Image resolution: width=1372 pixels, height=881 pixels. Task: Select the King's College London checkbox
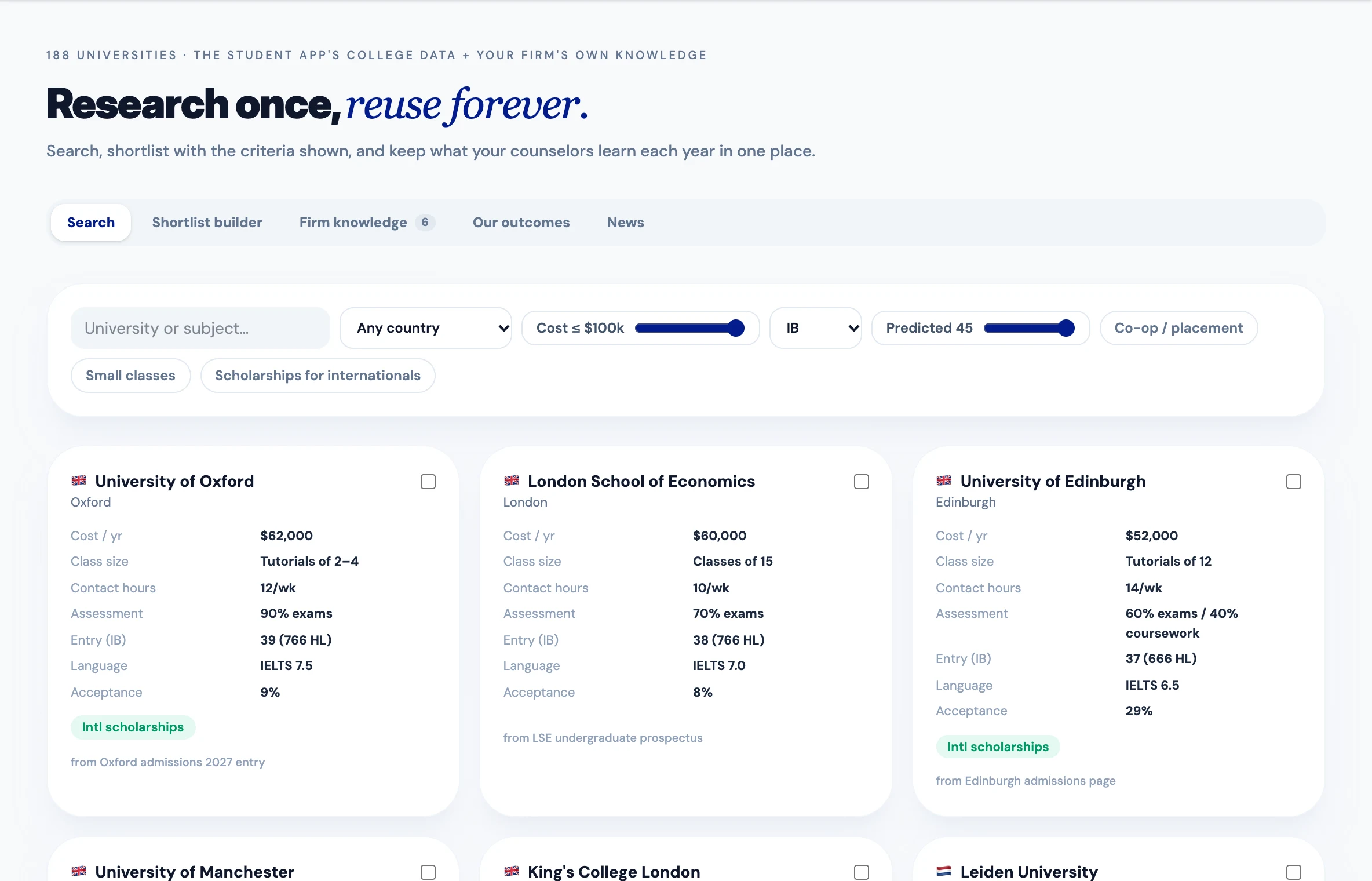point(862,872)
